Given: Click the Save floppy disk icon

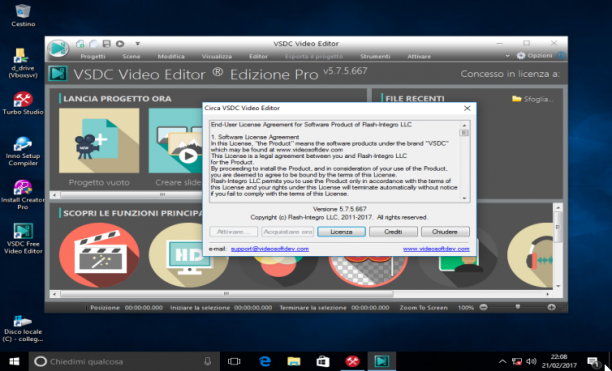Looking at the screenshot, I should pyautogui.click(x=106, y=44).
